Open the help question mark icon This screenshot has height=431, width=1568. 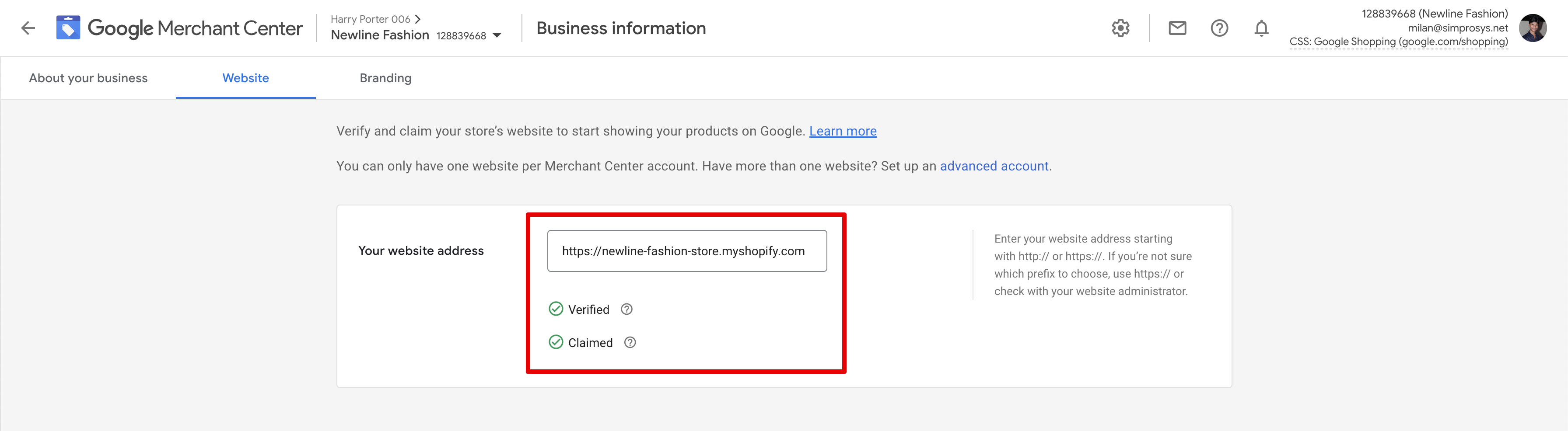click(1219, 28)
